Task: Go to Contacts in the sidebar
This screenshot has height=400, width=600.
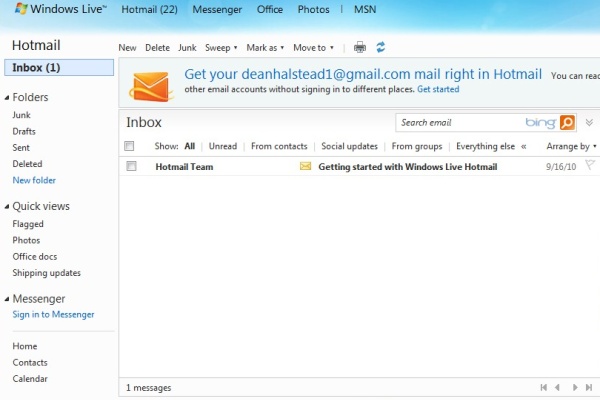Action: click(x=30, y=362)
